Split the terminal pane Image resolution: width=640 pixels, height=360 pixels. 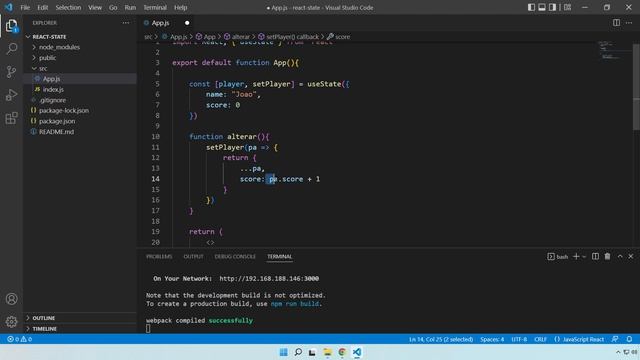pyautogui.click(x=596, y=256)
